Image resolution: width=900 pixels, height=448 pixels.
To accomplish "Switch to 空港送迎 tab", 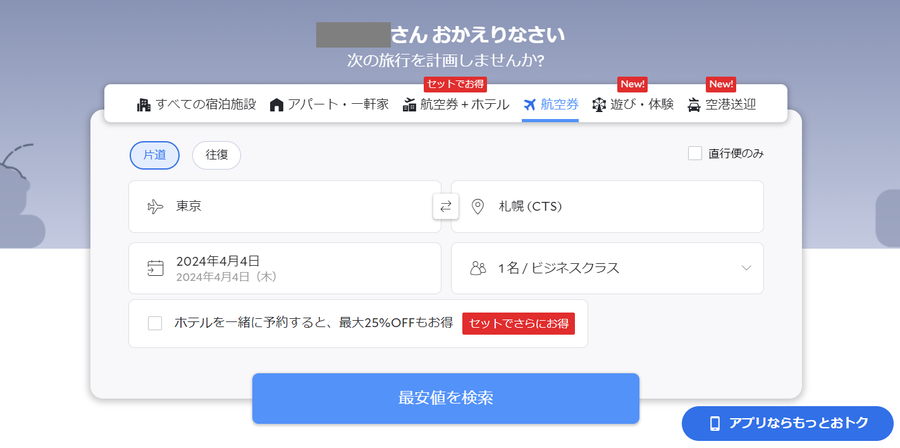I will [721, 105].
